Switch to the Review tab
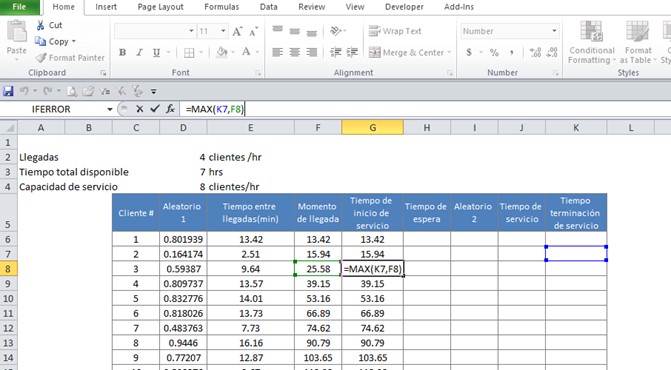The height and width of the screenshot is (370, 671). (x=312, y=7)
